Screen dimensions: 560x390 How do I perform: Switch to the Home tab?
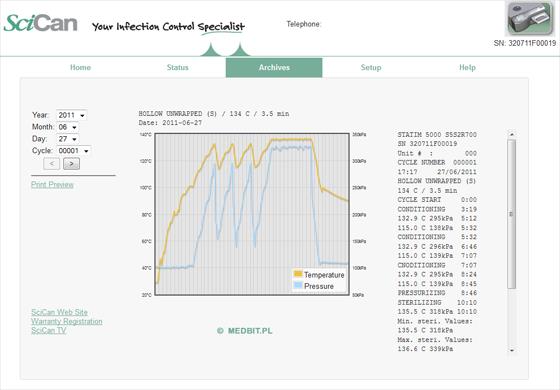point(80,68)
